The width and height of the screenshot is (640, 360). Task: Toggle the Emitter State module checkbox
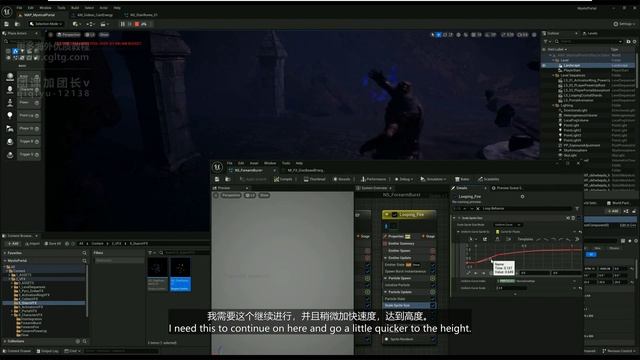[433, 265]
